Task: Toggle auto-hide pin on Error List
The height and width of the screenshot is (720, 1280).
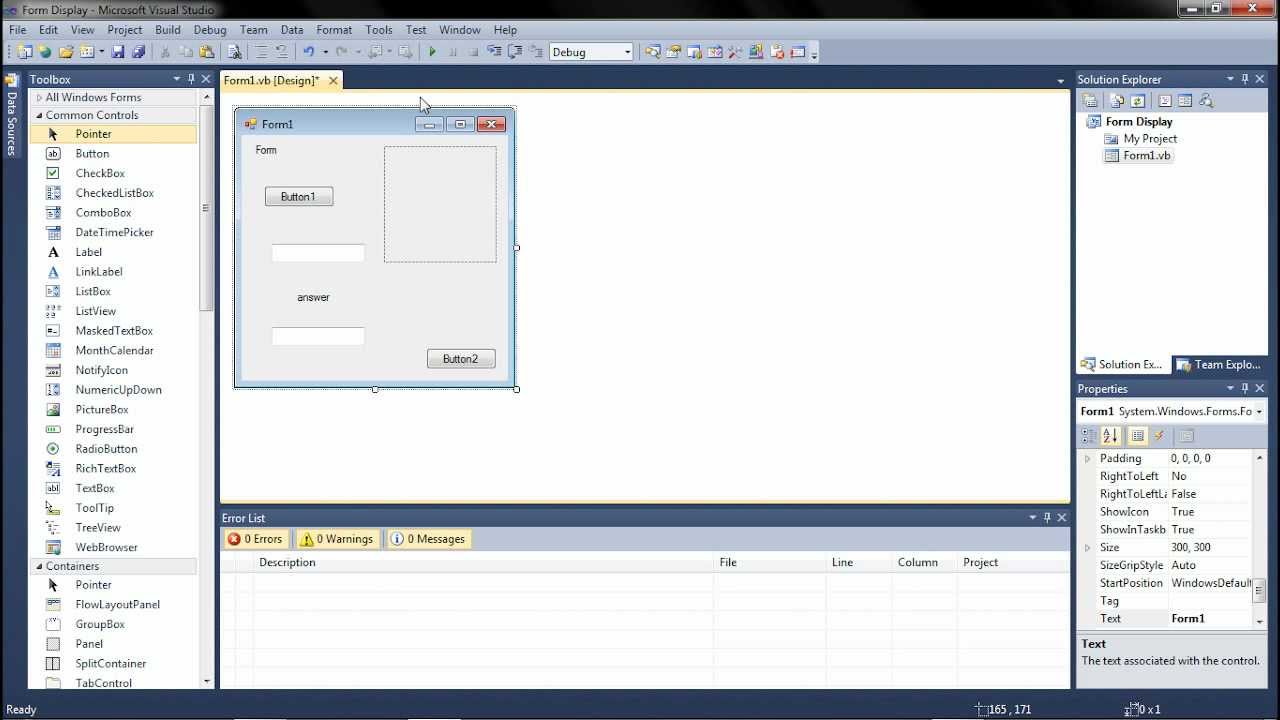Action: pos(1047,518)
